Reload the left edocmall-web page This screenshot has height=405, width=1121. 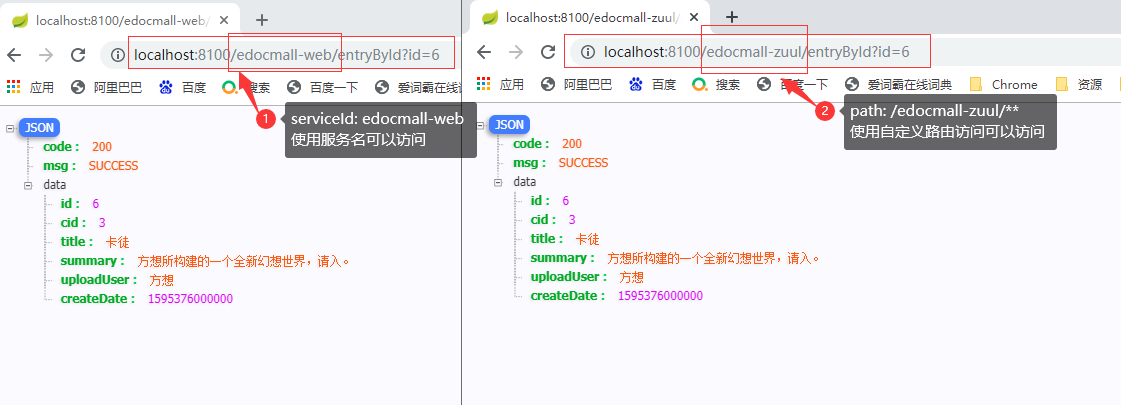(x=78, y=54)
